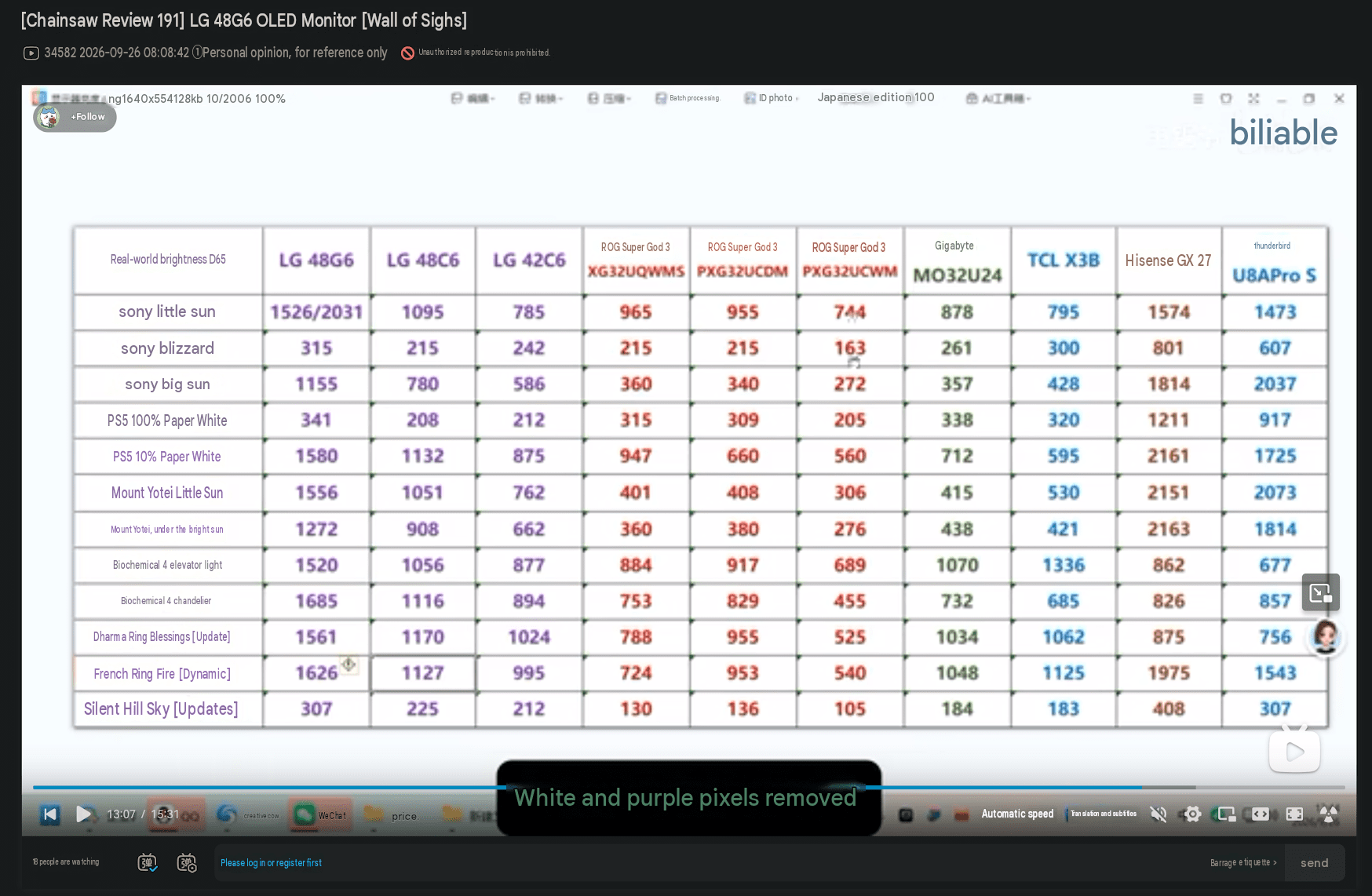Open the floating mini-player side icon
This screenshot has width=1372, height=896.
(1321, 592)
